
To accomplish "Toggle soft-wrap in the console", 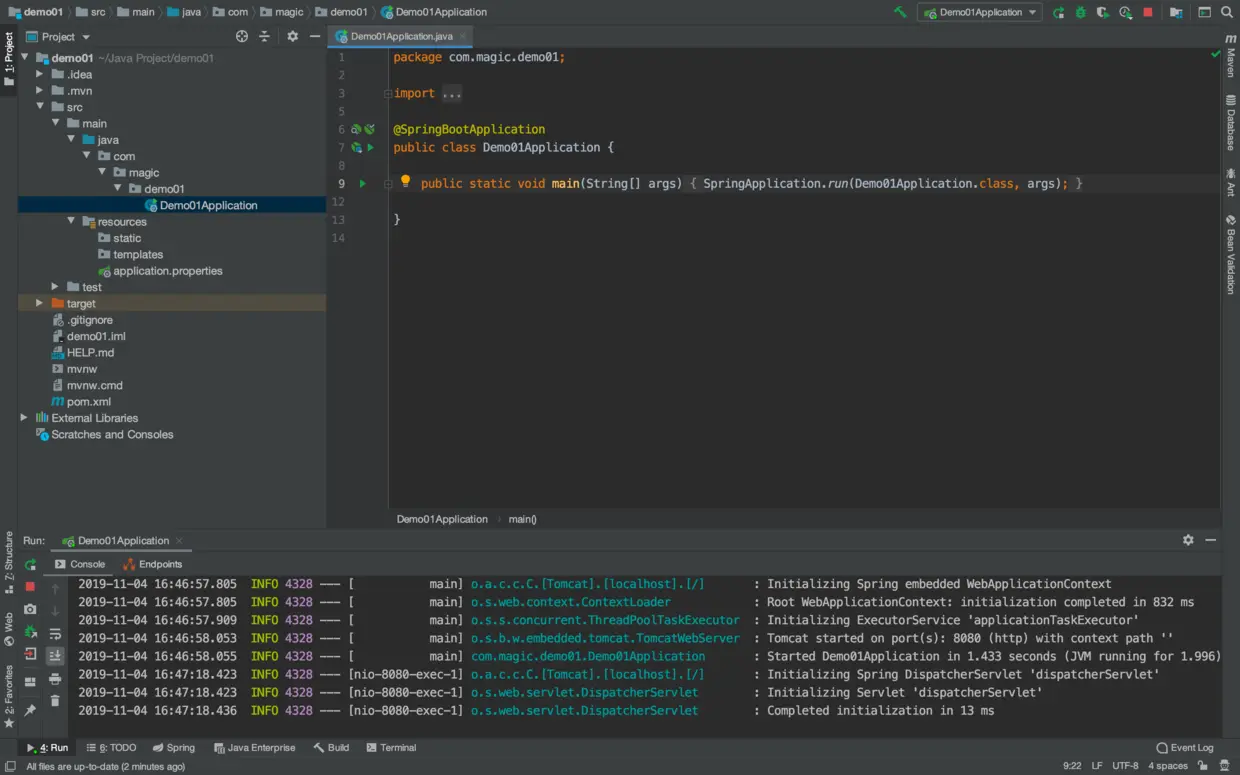I will point(55,634).
